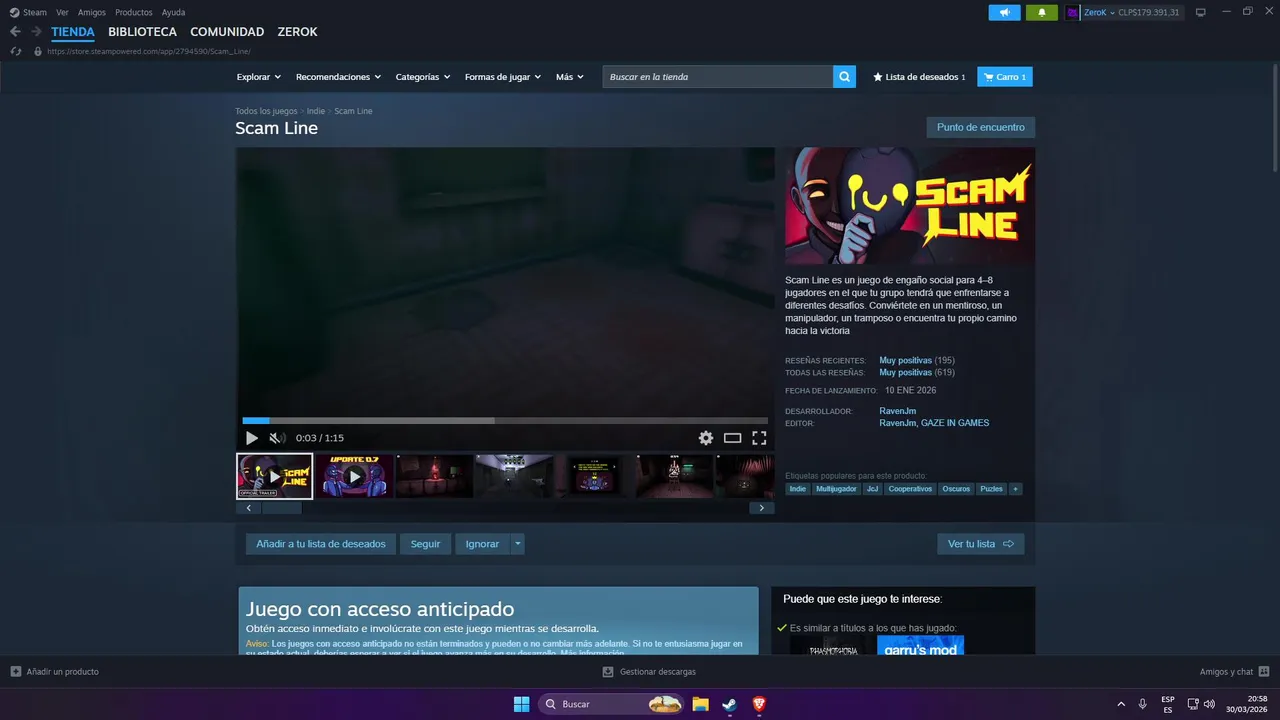
Task: Select the Puzles tag
Action: (x=991, y=489)
